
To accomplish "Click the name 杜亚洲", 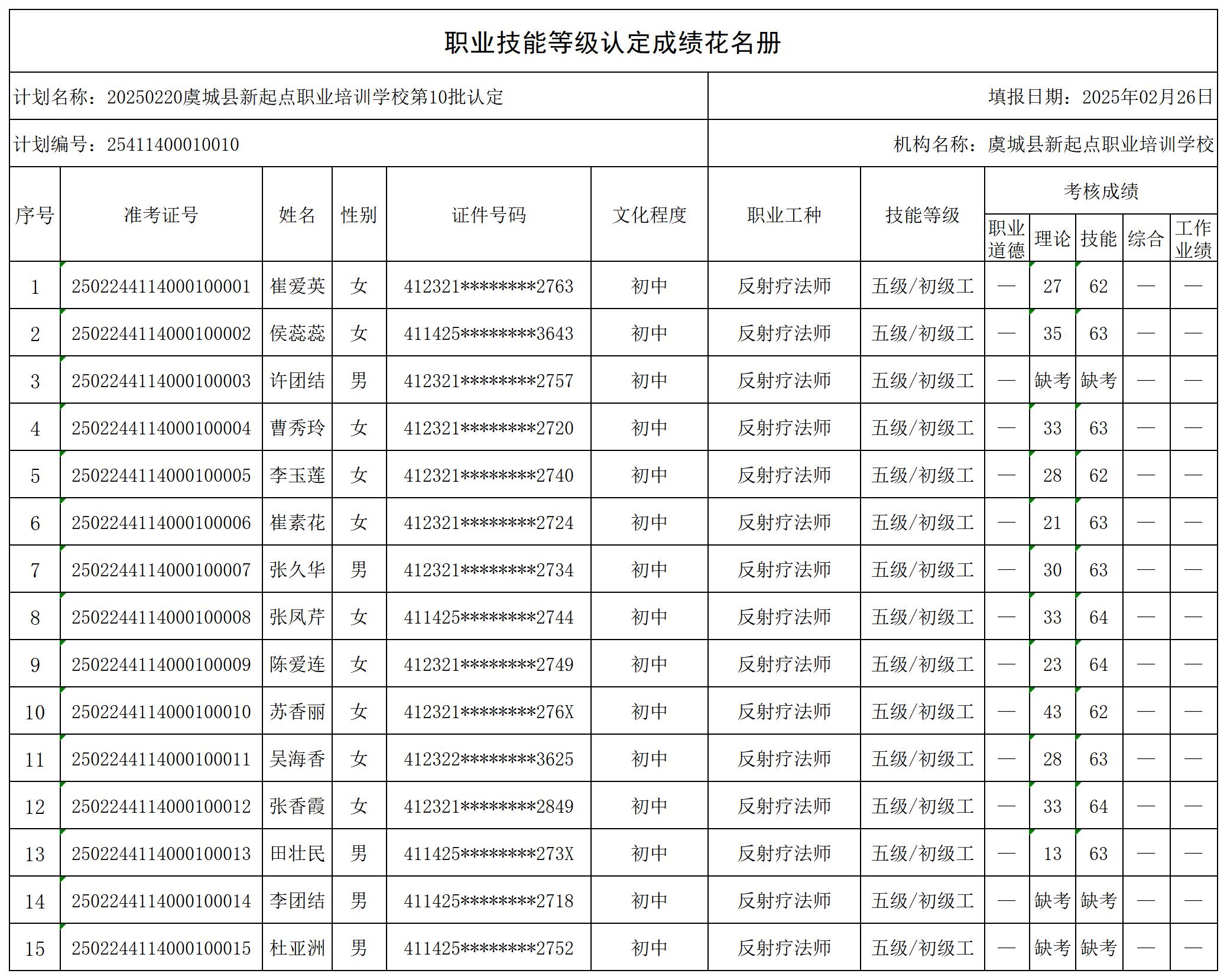I will coord(297,948).
